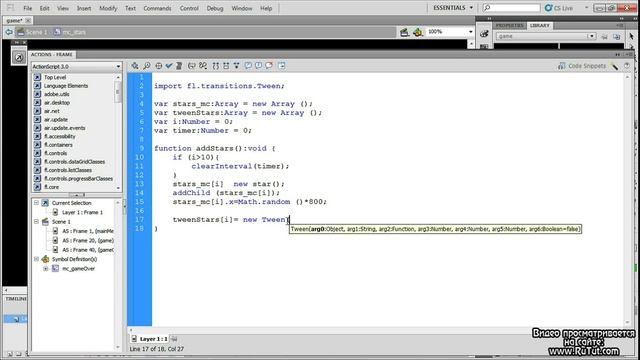The height and width of the screenshot is (360, 640).
Task: Click Remove comment icon
Action: [269, 66]
